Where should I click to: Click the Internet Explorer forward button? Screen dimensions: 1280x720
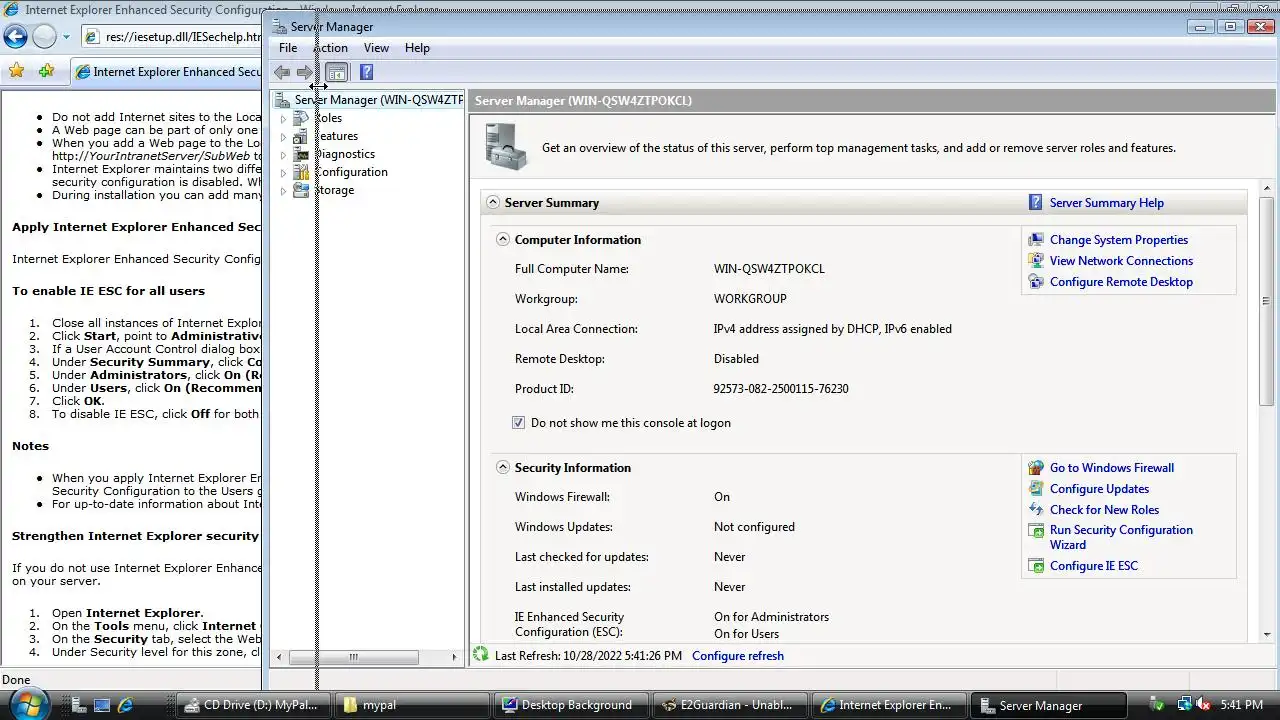[44, 37]
